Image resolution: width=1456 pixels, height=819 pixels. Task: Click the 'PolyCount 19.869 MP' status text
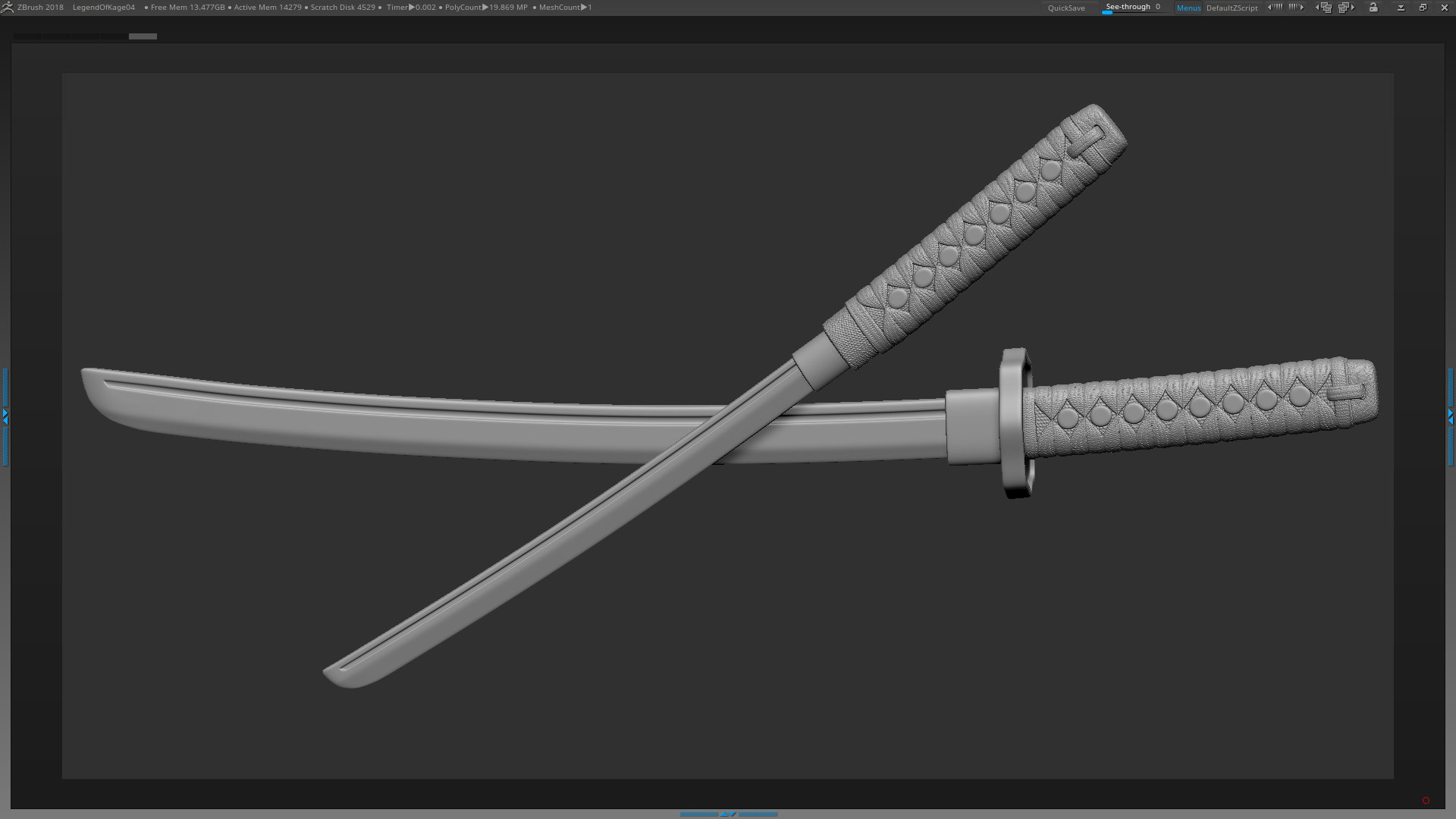click(486, 8)
